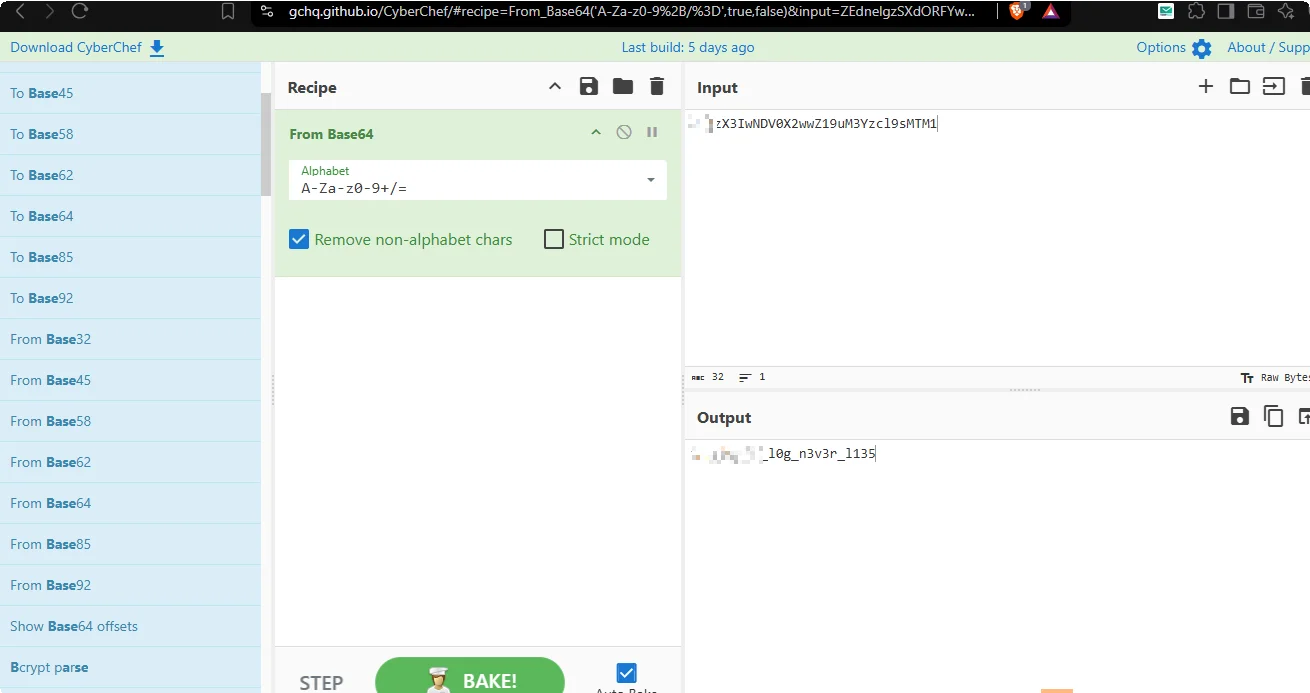1310x693 pixels.
Task: Select Bcrypt parse operation
Action: (x=130, y=667)
